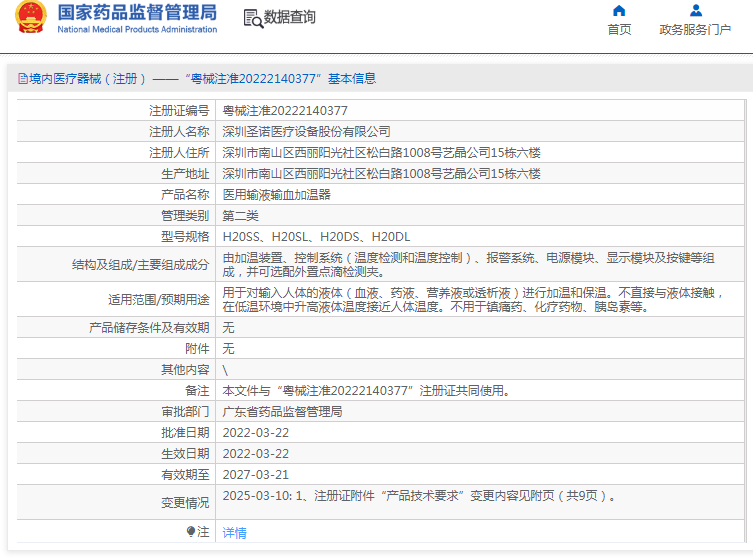Click the 有效期至 label
Screen dimensions: 753x558
coord(185,475)
